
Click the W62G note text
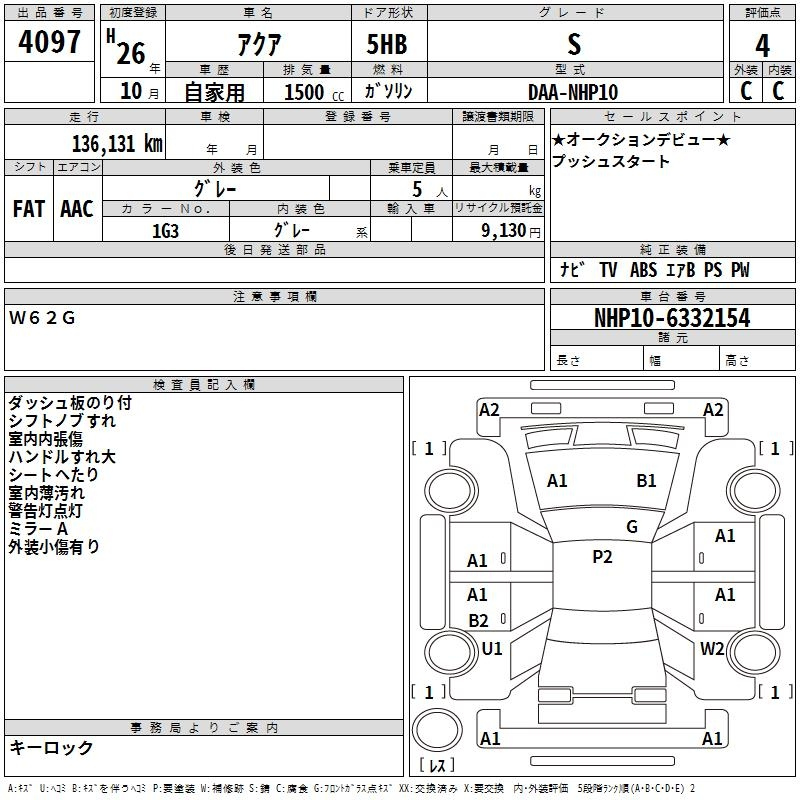tap(42, 318)
